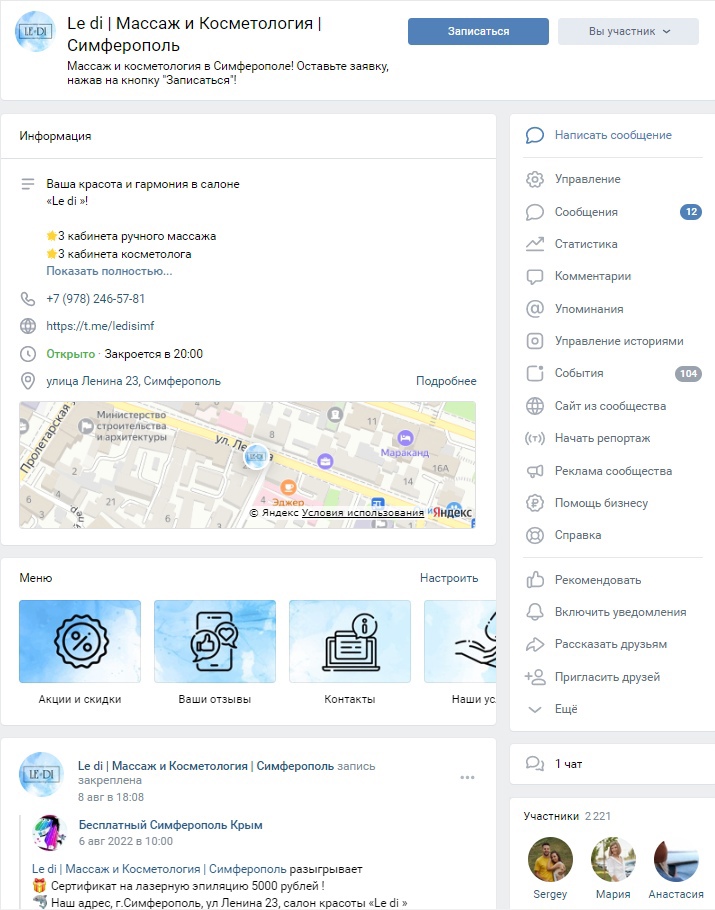
Task: Open the https://t.me/ledisimf link
Action: click(x=100, y=326)
